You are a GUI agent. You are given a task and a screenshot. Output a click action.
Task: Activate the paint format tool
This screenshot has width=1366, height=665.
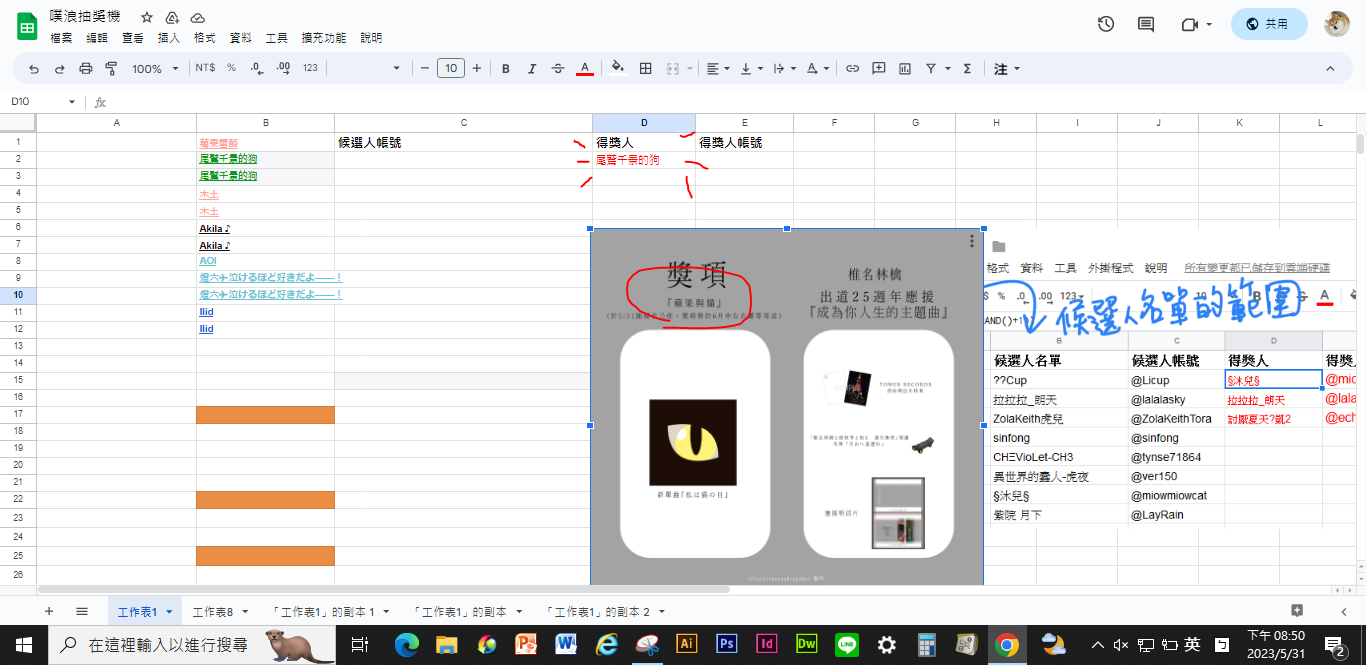click(x=111, y=69)
